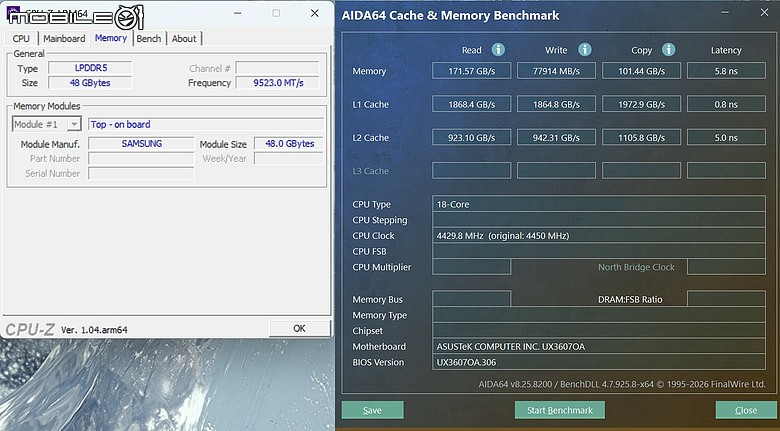780x431 pixels.
Task: Click the Top - on board field
Action: [206, 124]
